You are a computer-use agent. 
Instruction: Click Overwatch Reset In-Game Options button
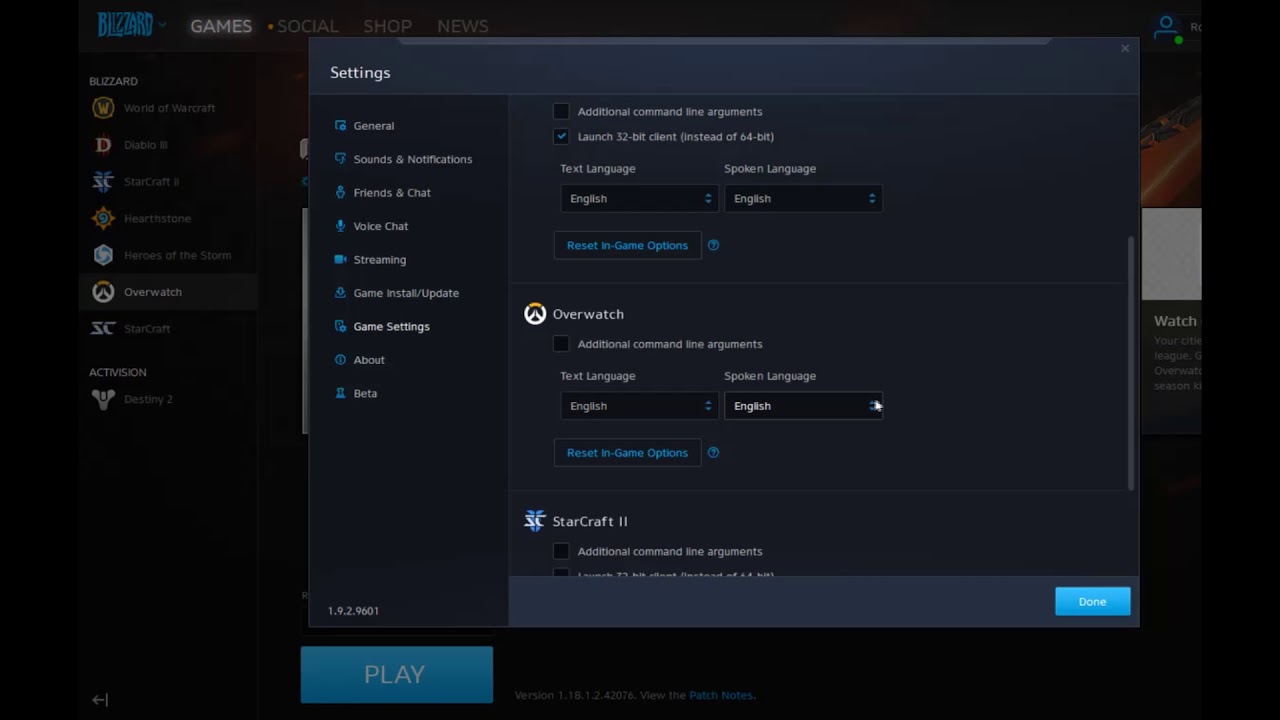[627, 453]
